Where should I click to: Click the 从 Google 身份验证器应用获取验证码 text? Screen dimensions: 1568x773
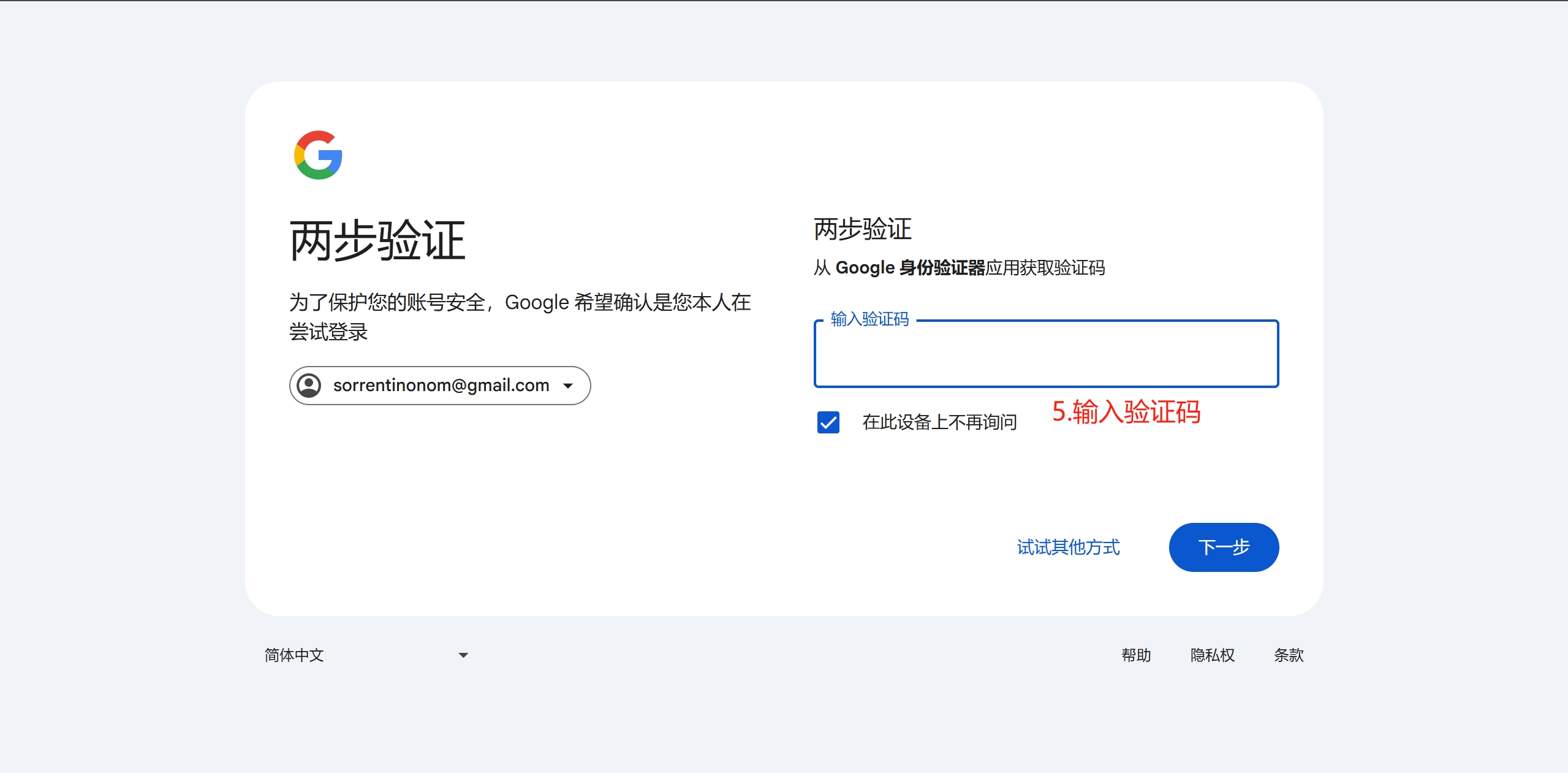tap(960, 268)
